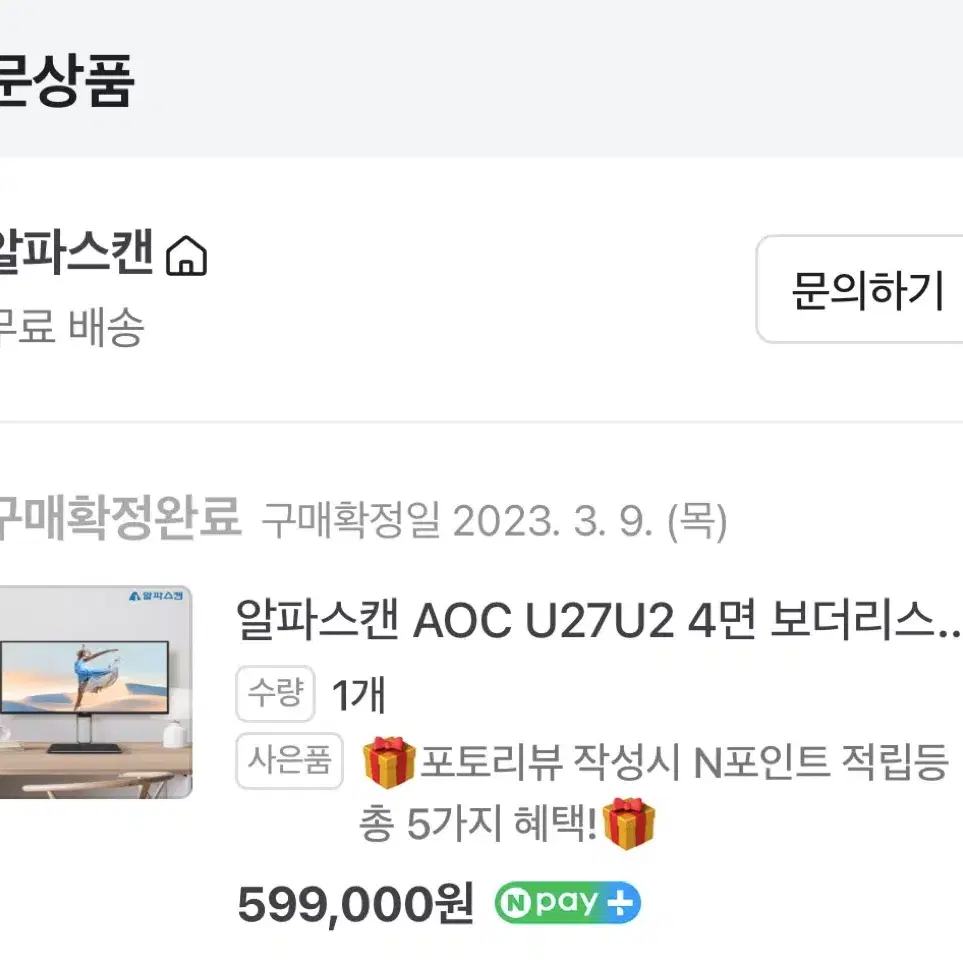Click the 사은품 label tag
Image resolution: width=963 pixels, height=963 pixels.
[x=289, y=760]
